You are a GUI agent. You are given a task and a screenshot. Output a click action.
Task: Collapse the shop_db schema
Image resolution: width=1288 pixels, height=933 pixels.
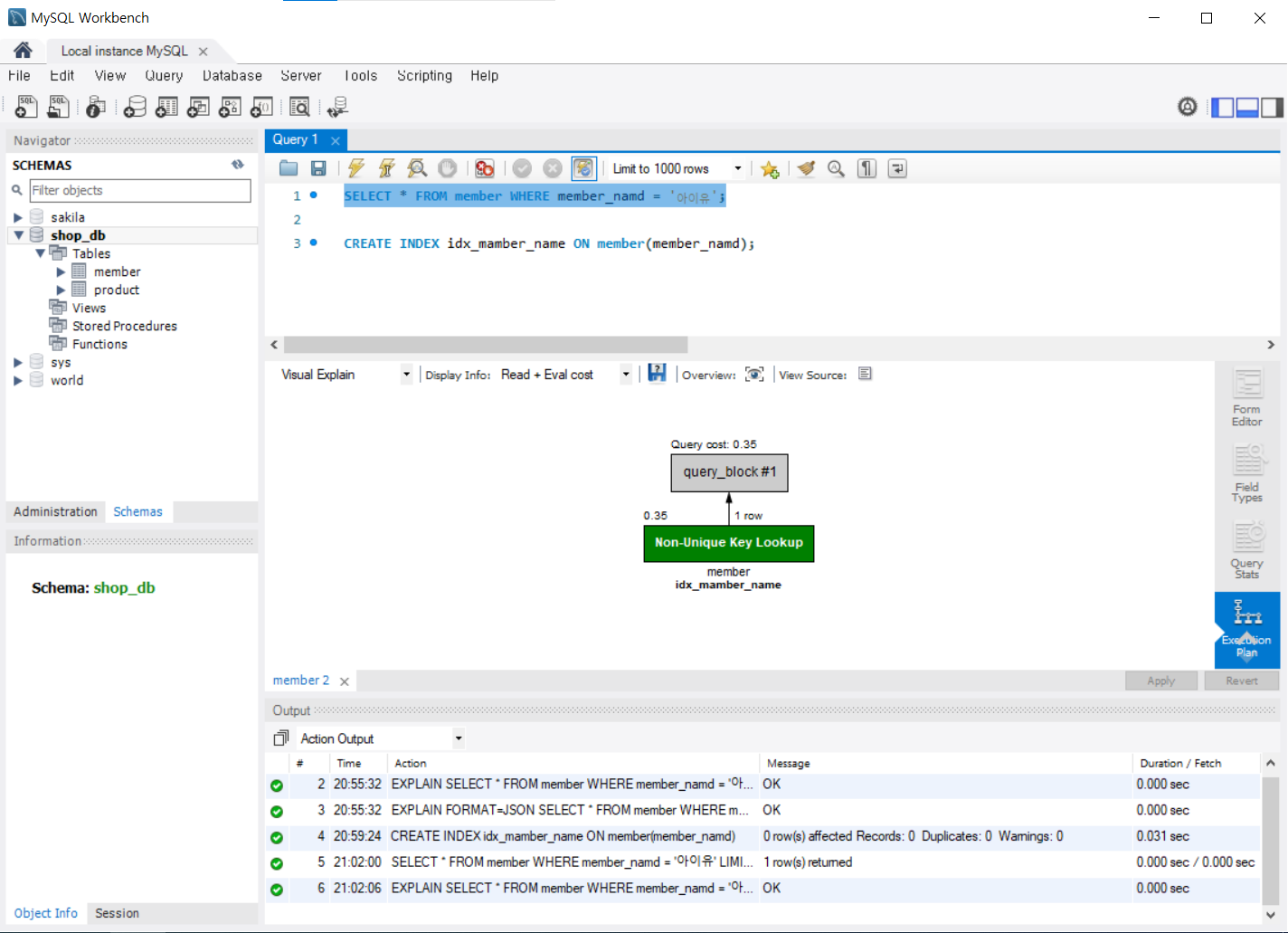[17, 235]
